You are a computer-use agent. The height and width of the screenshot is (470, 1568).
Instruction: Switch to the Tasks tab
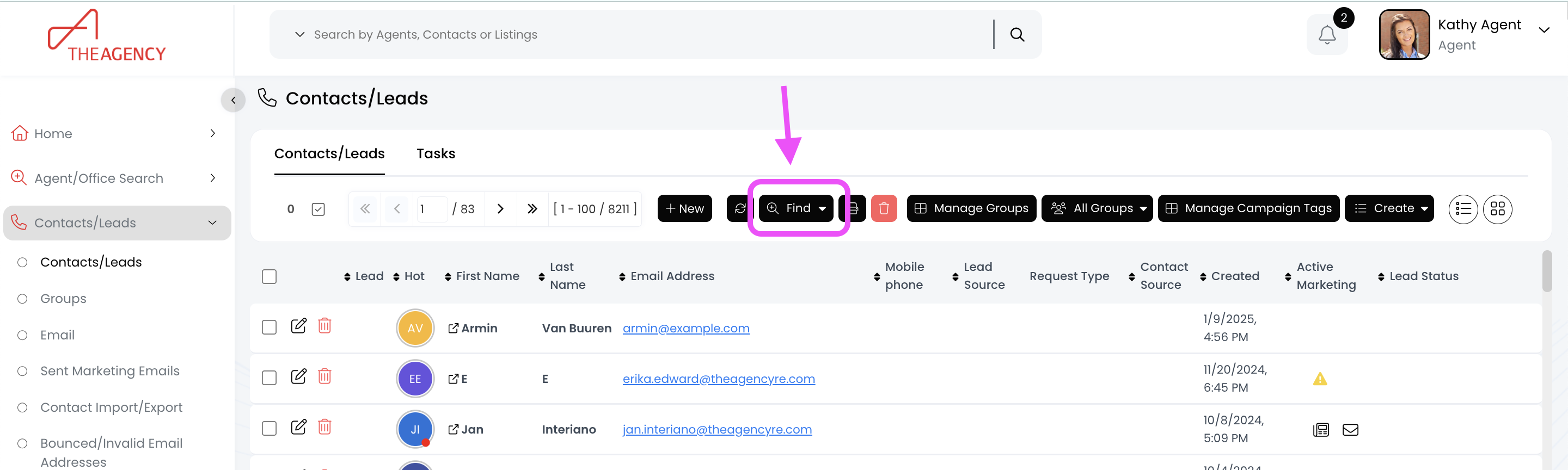pyautogui.click(x=436, y=154)
